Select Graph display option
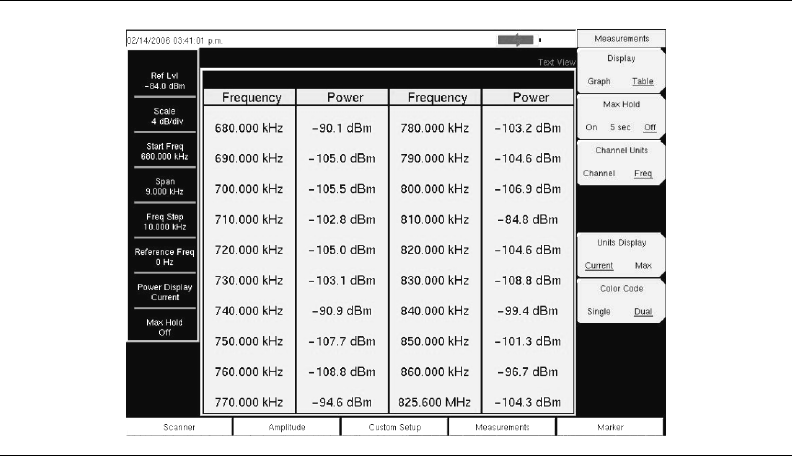Screen dimensions: 792x456 [599, 81]
